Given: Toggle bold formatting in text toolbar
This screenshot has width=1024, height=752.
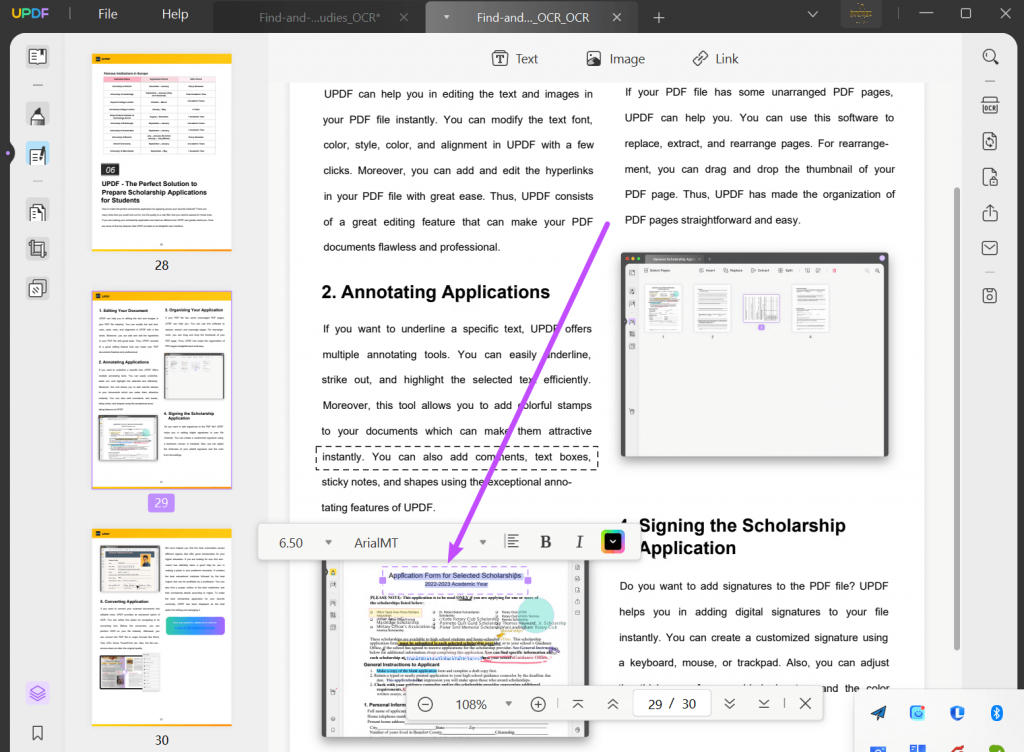Looking at the screenshot, I should click(x=545, y=541).
